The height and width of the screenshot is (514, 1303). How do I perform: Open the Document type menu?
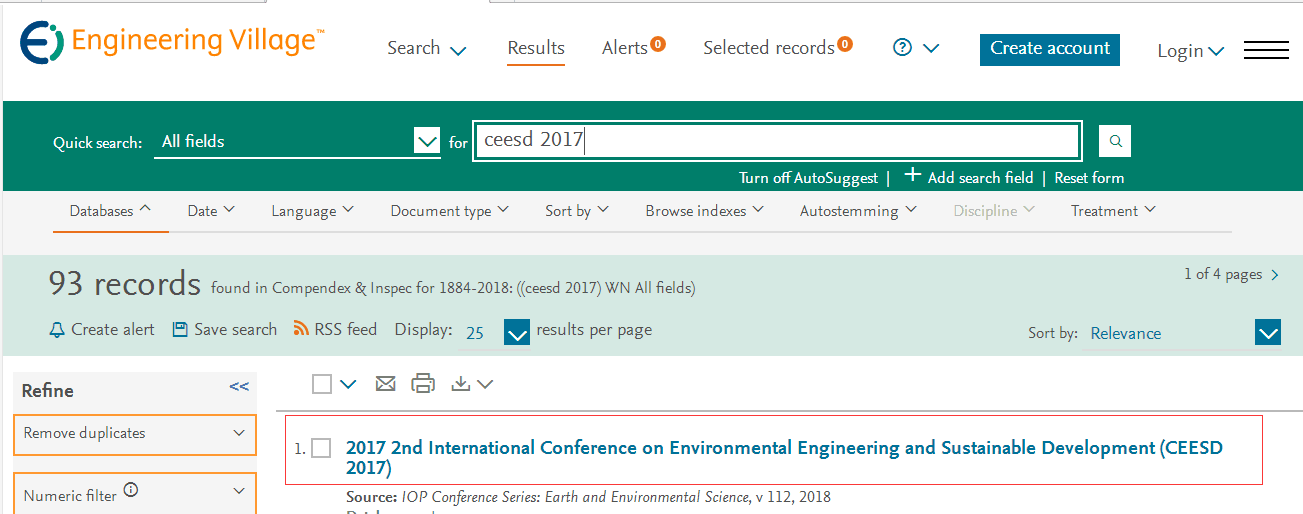point(449,211)
